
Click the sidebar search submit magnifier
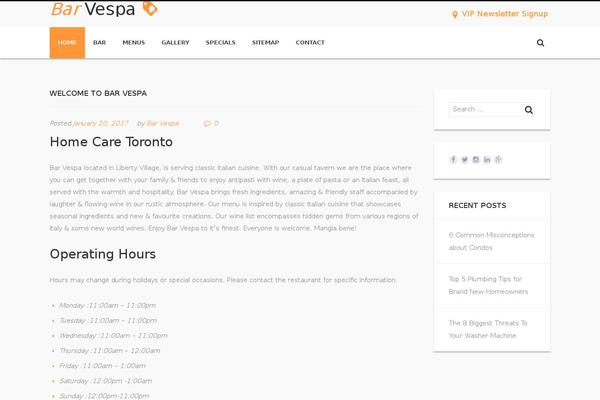[x=528, y=110]
